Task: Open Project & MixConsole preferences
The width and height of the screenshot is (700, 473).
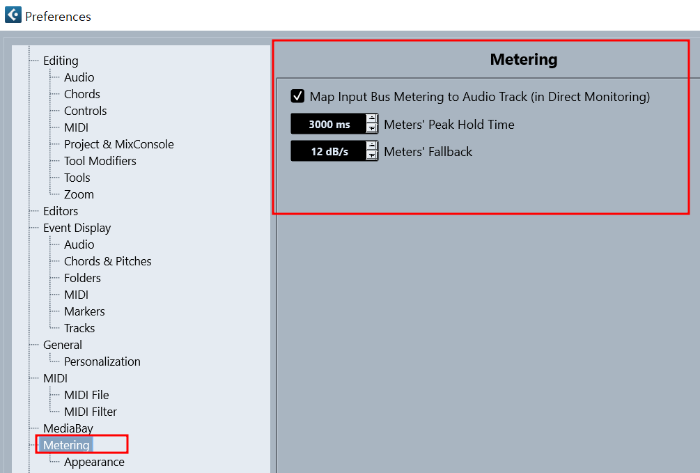Action: (119, 144)
